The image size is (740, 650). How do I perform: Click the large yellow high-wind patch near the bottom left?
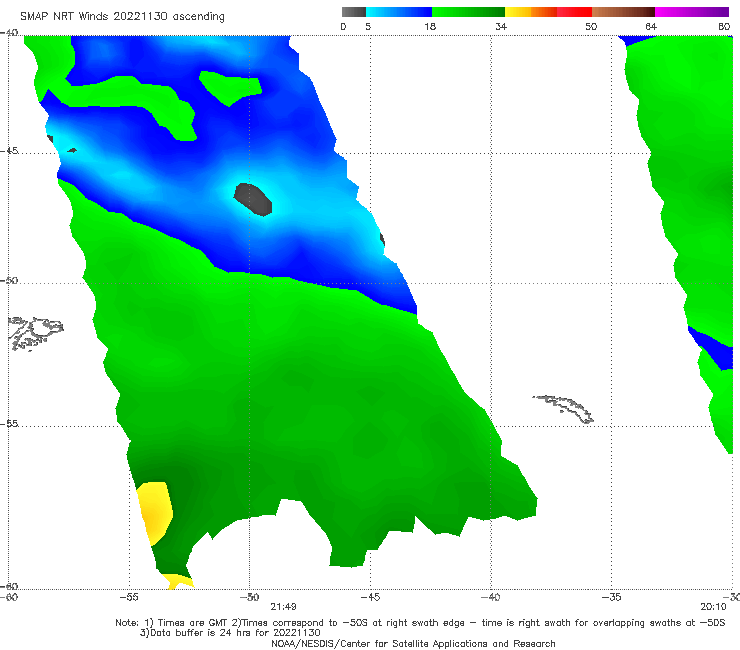click(154, 513)
